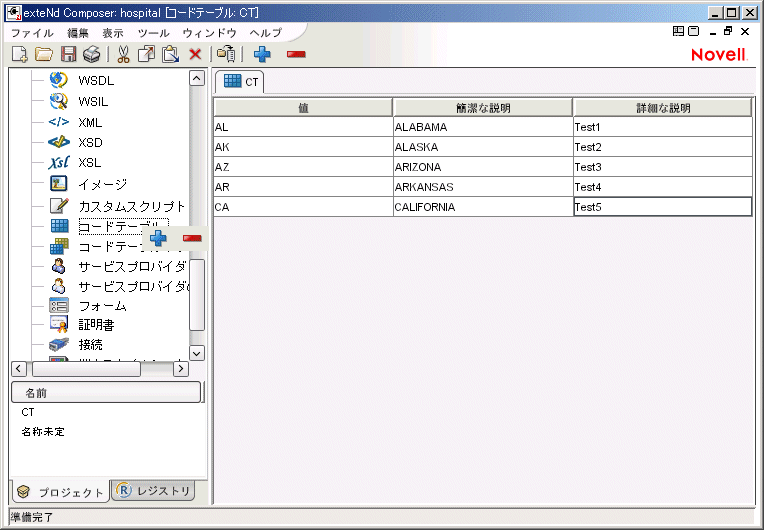Click the 証明書 certificate icon
This screenshot has width=764, height=530.
[59, 324]
